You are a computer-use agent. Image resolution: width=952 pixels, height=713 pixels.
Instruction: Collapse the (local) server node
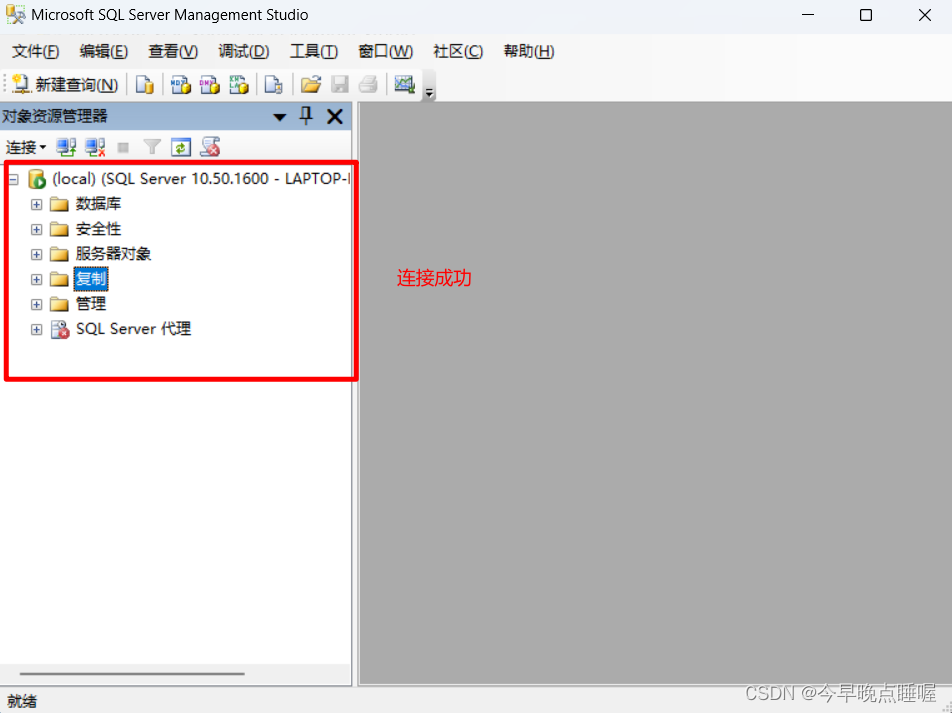pyautogui.click(x=13, y=180)
